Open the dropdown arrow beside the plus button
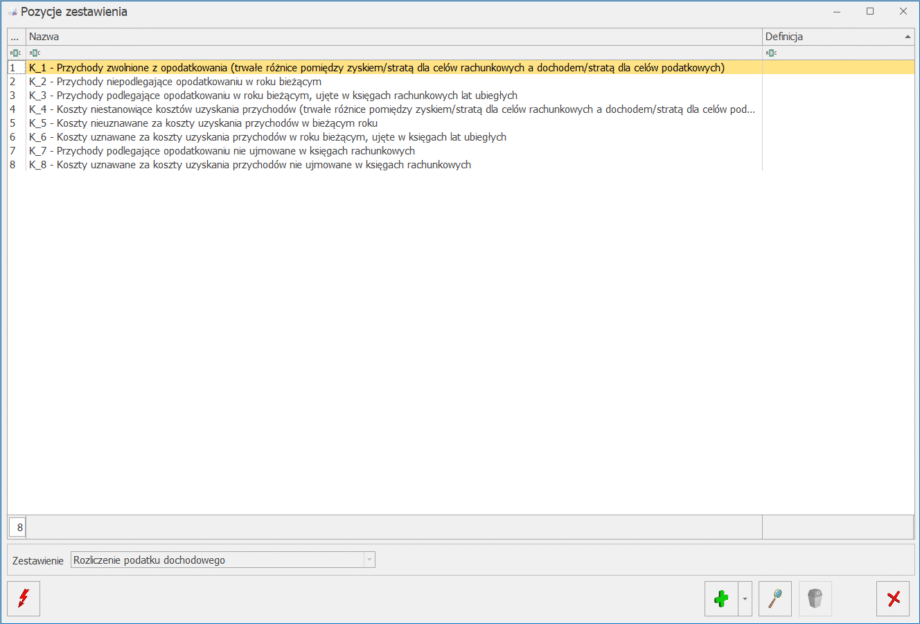 [745, 598]
